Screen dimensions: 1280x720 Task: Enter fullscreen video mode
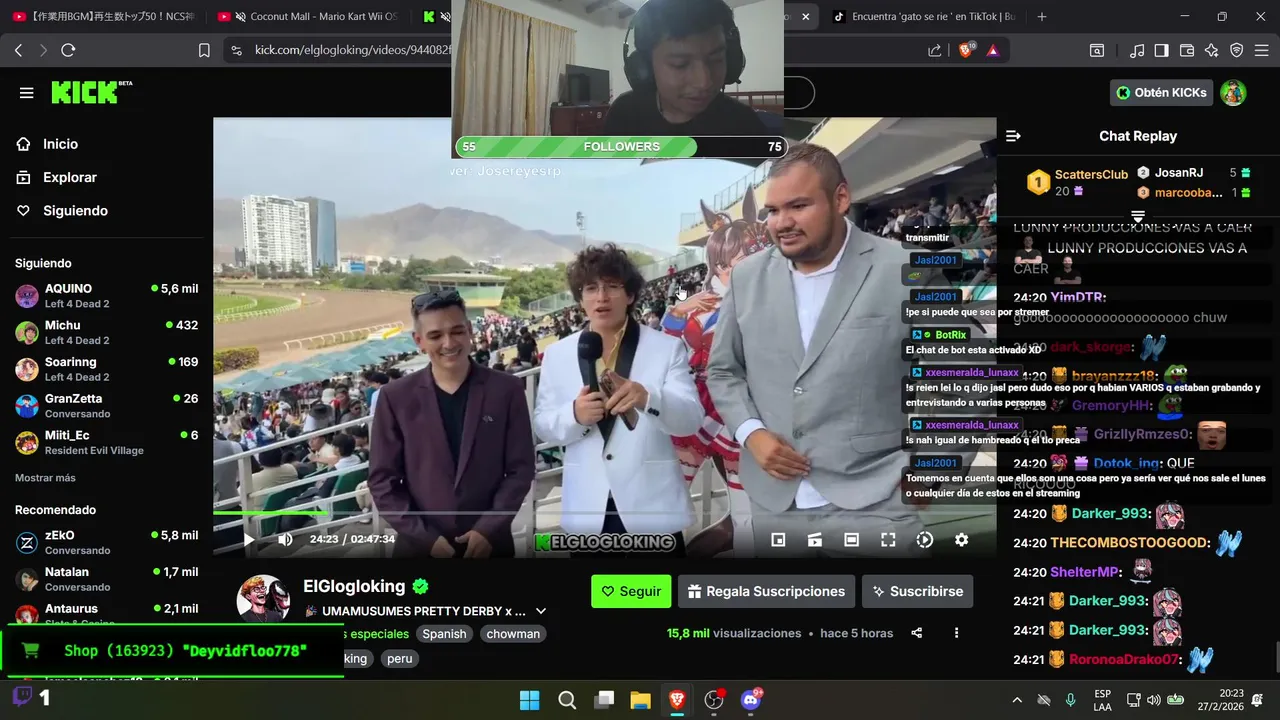888,540
